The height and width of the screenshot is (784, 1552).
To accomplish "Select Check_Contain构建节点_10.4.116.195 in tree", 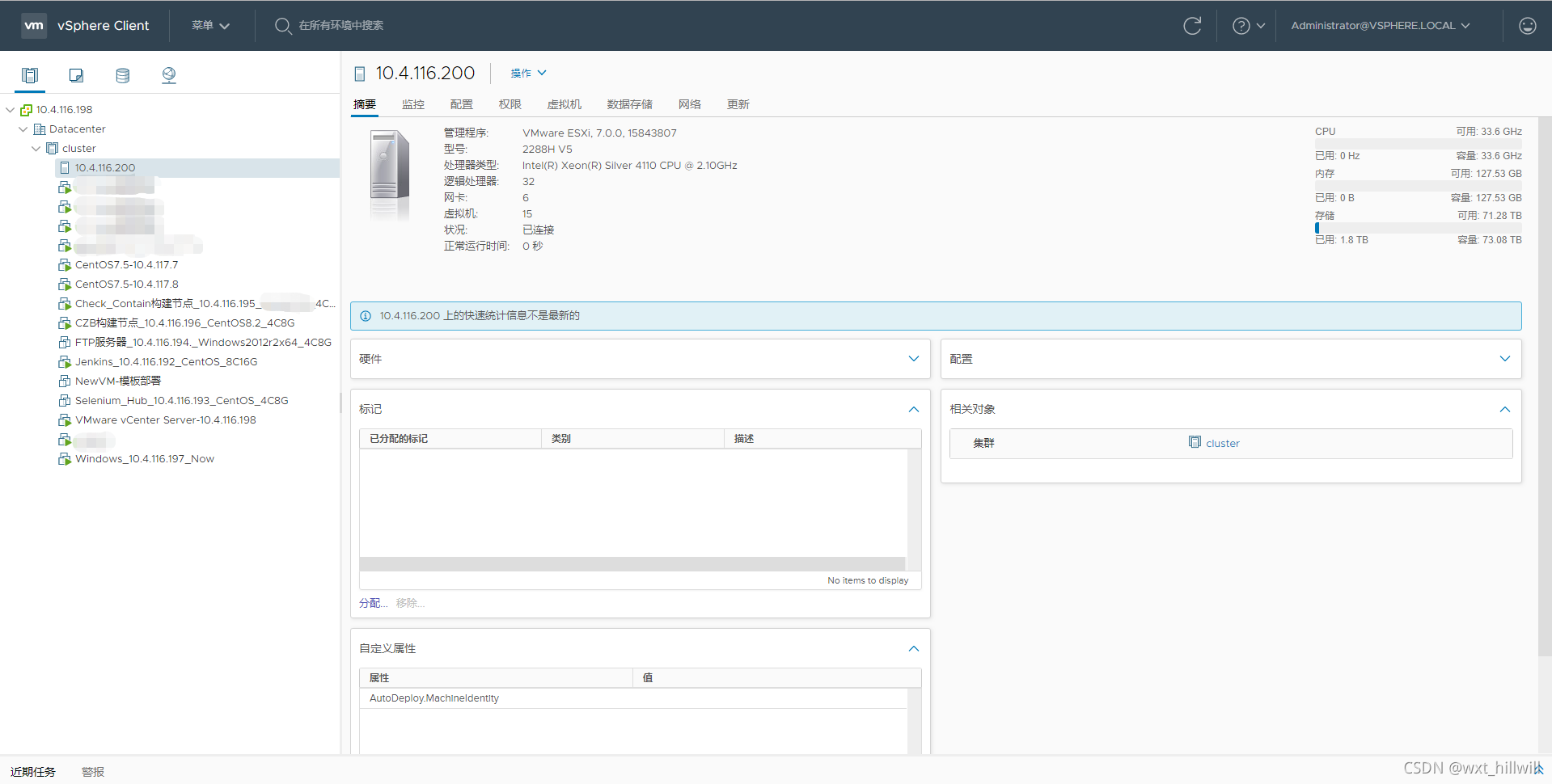I will coord(205,304).
